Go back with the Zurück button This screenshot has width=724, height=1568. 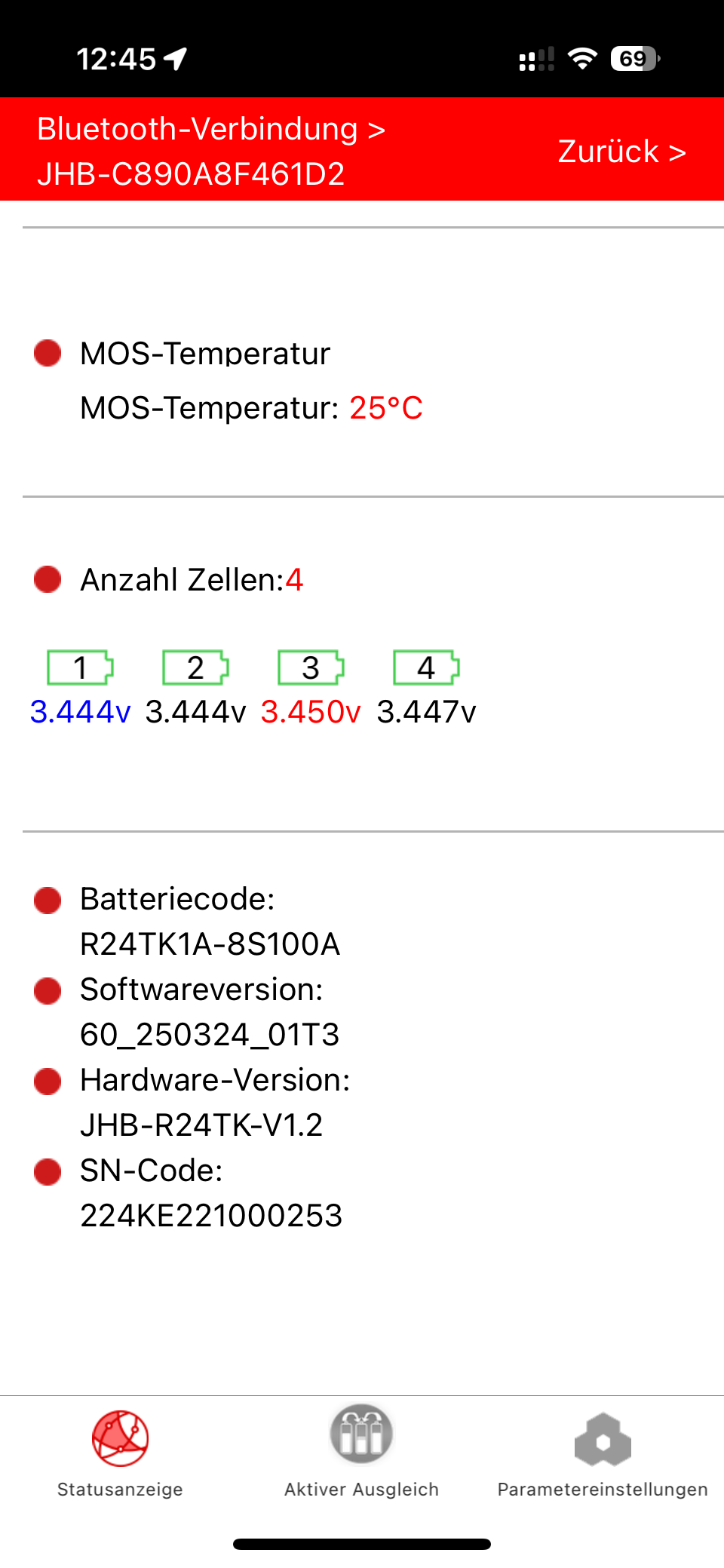[621, 152]
